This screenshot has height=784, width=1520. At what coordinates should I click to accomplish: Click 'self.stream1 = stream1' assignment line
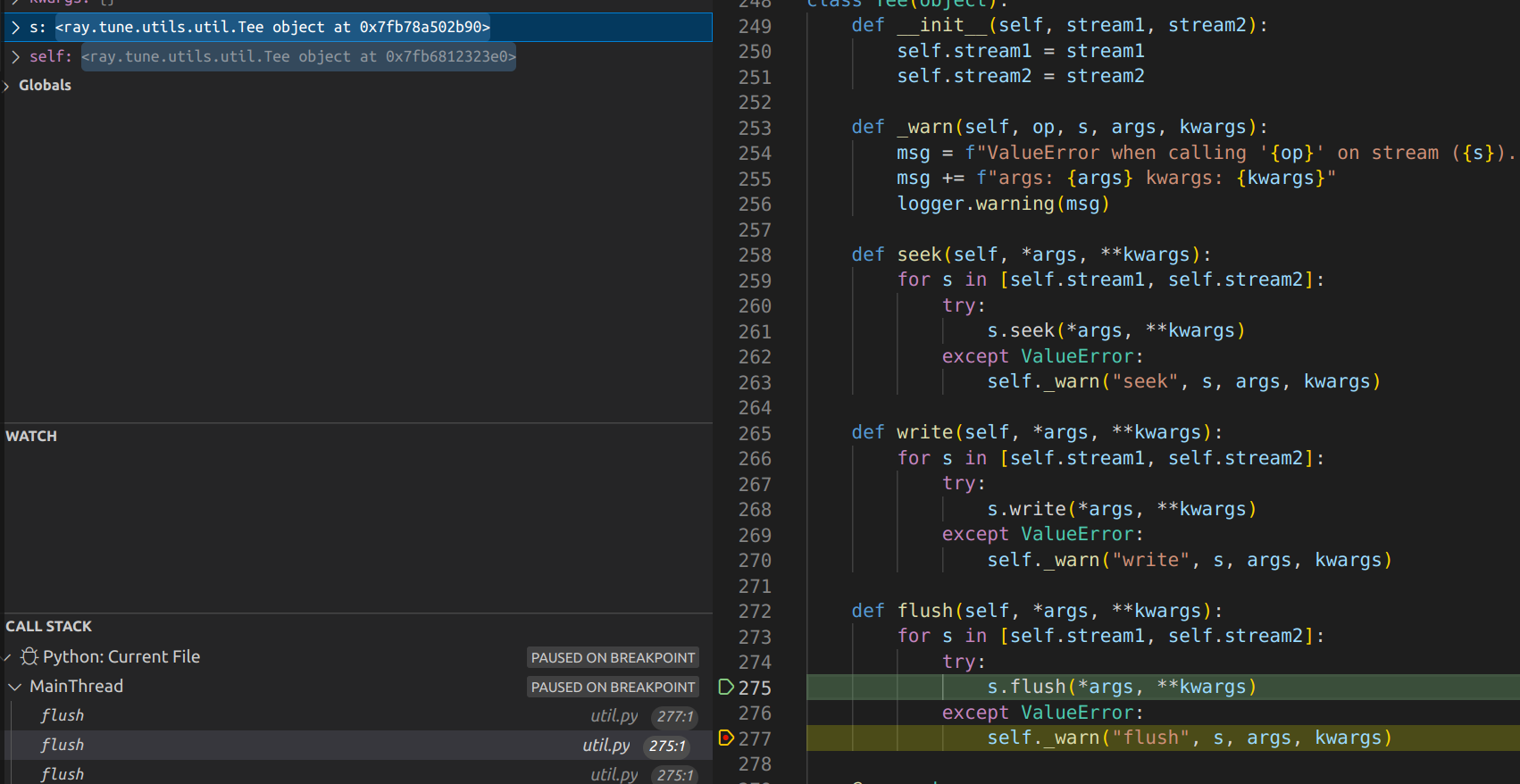point(1021,52)
